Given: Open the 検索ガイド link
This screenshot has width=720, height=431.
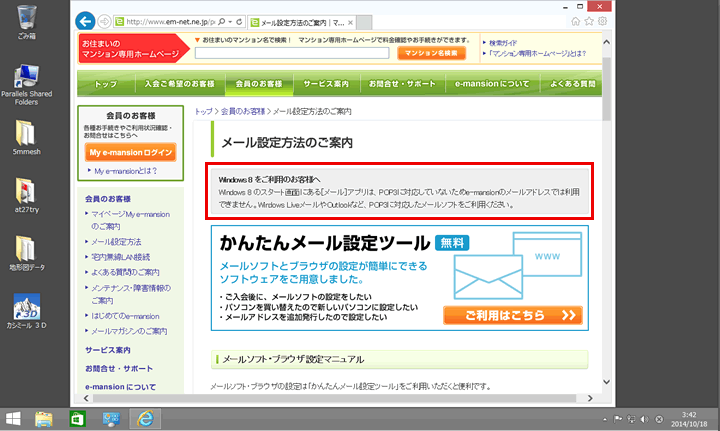Looking at the screenshot, I should (x=503, y=43).
